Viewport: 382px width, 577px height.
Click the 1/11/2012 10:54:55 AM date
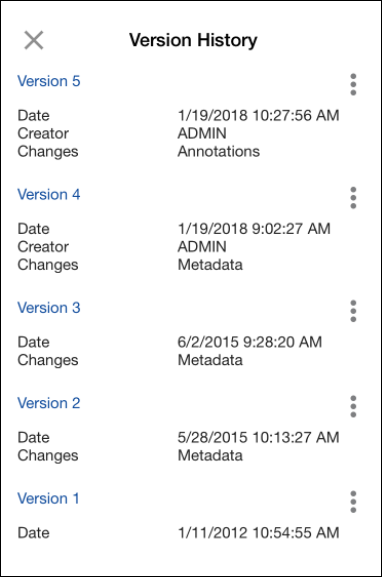(258, 533)
